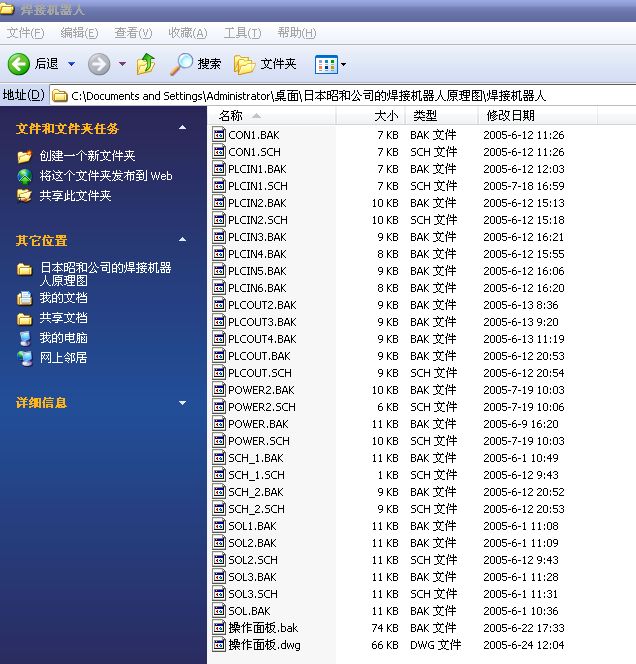Click the green Back arrow icon
Viewport: 636px width, 664px height.
point(19,64)
